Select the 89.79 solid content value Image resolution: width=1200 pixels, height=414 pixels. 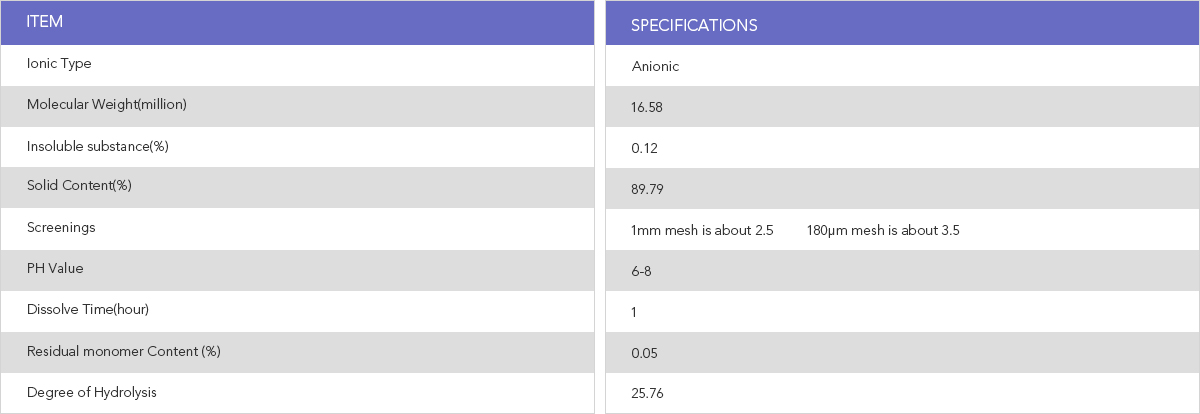(x=648, y=189)
